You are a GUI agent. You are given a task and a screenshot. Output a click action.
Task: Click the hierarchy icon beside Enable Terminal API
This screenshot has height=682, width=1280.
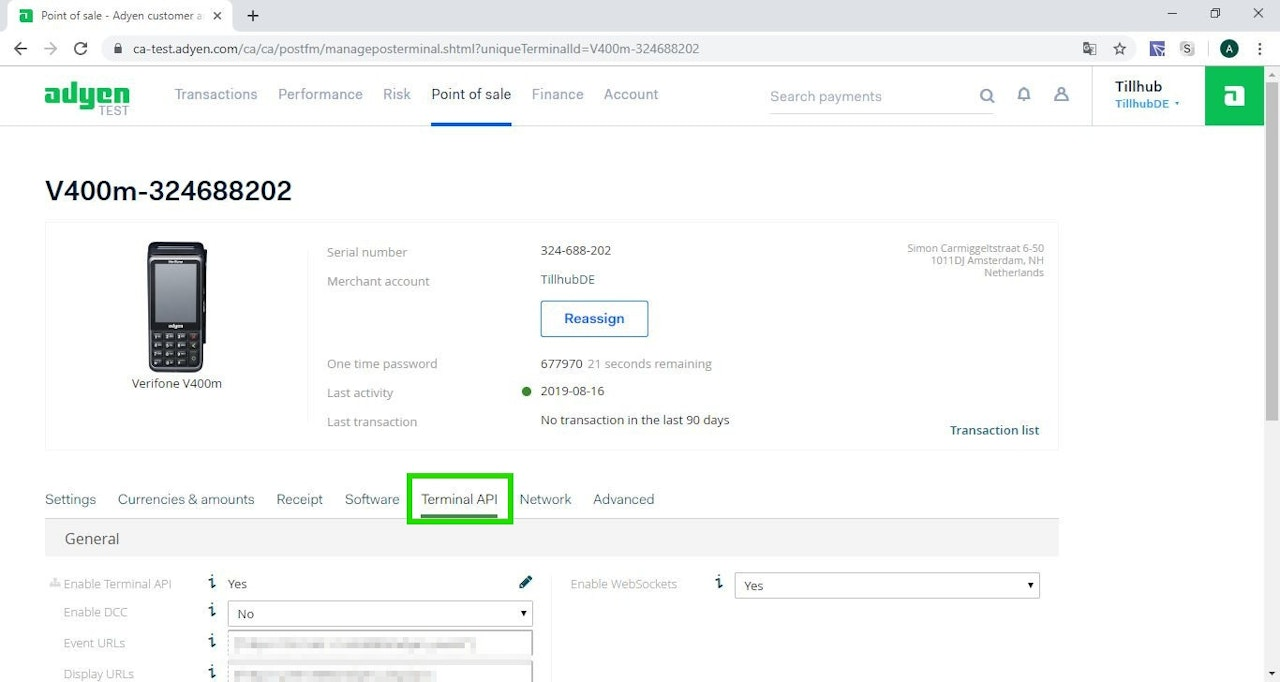(x=54, y=583)
